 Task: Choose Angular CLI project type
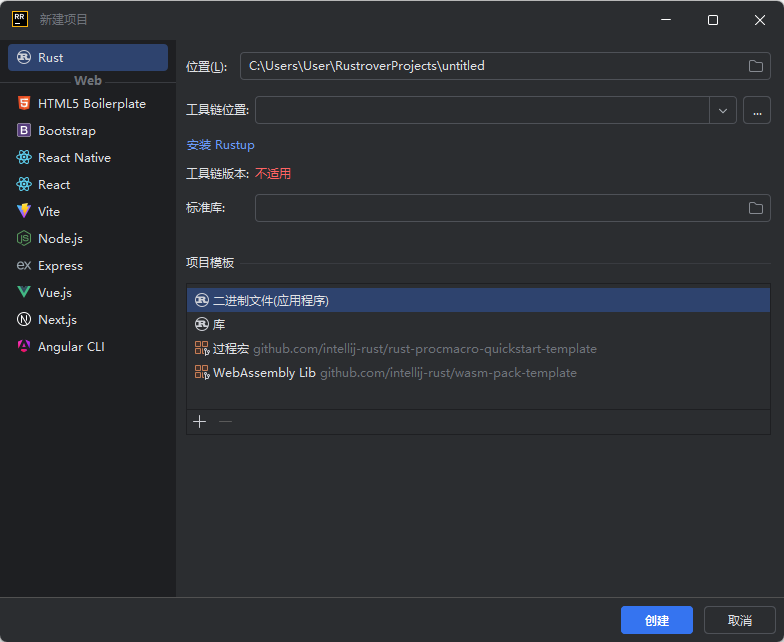tap(88, 346)
